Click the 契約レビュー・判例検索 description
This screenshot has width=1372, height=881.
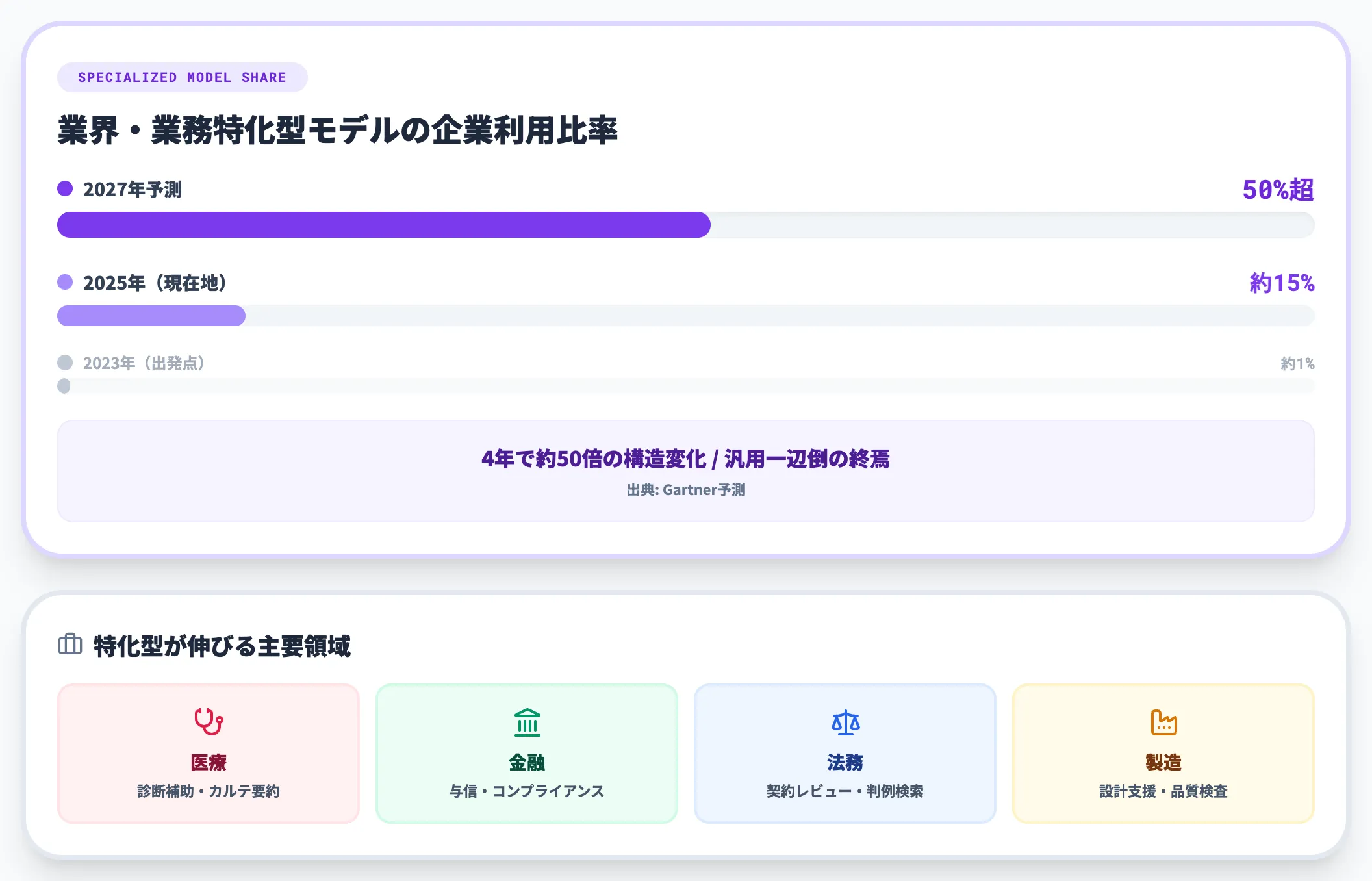click(x=845, y=791)
